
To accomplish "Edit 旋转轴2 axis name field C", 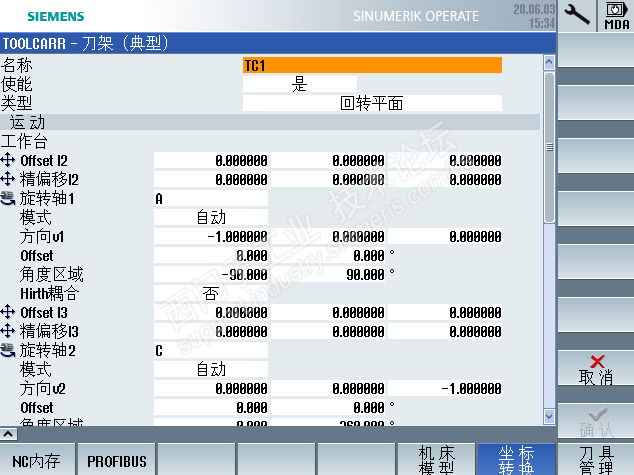I will tap(211, 350).
